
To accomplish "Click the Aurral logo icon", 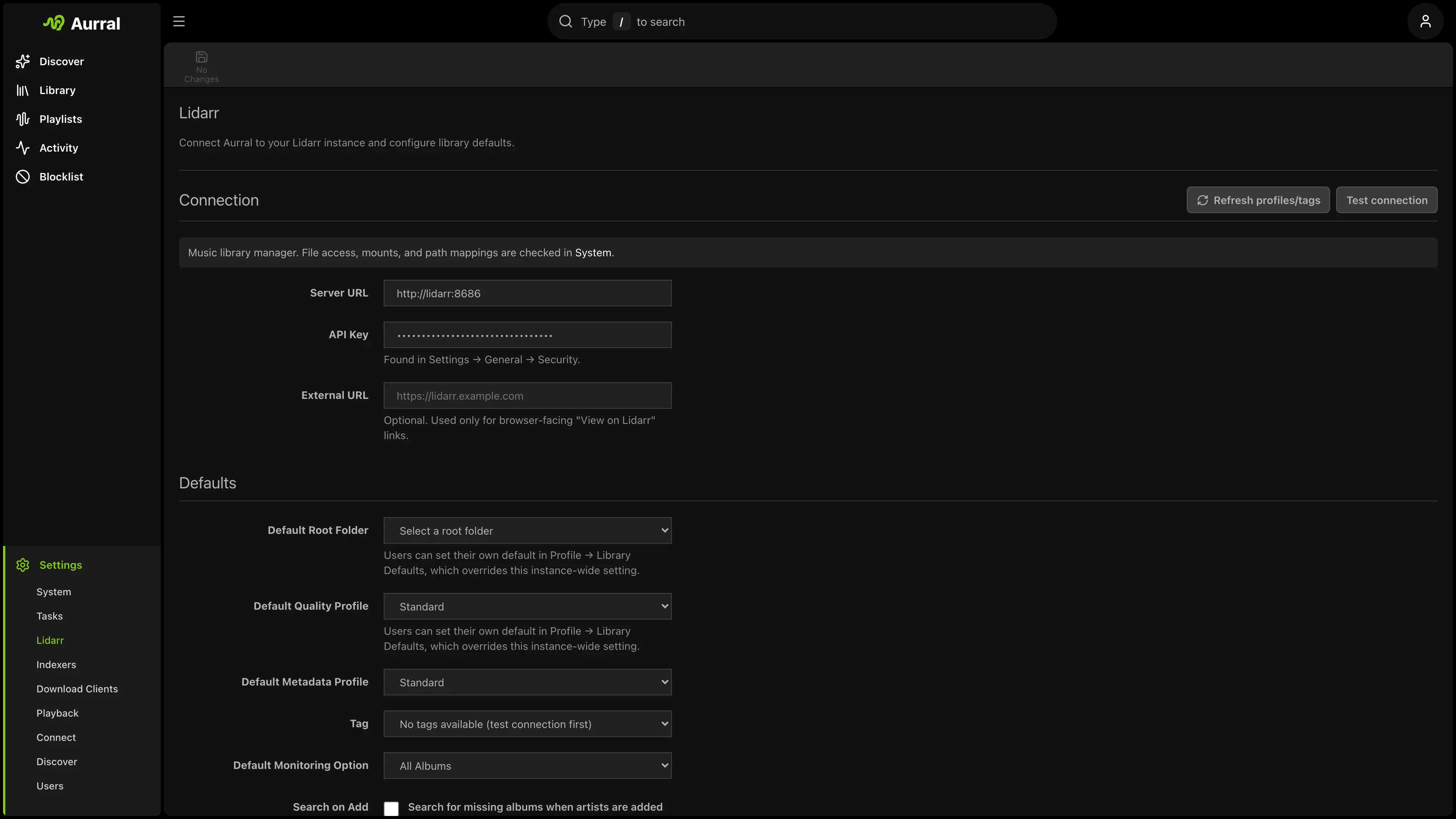I will point(54,23).
